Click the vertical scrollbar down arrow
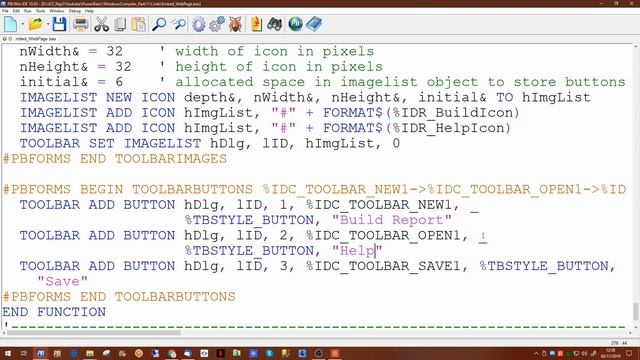640x360 pixels. pos(636,327)
